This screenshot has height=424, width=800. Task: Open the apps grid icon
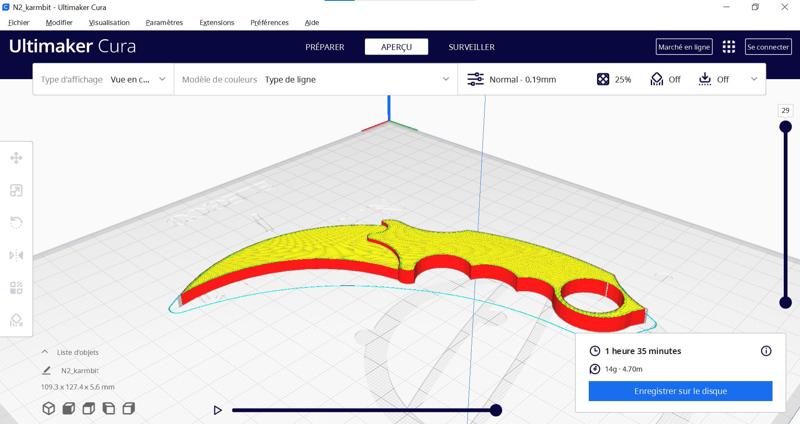coord(729,47)
